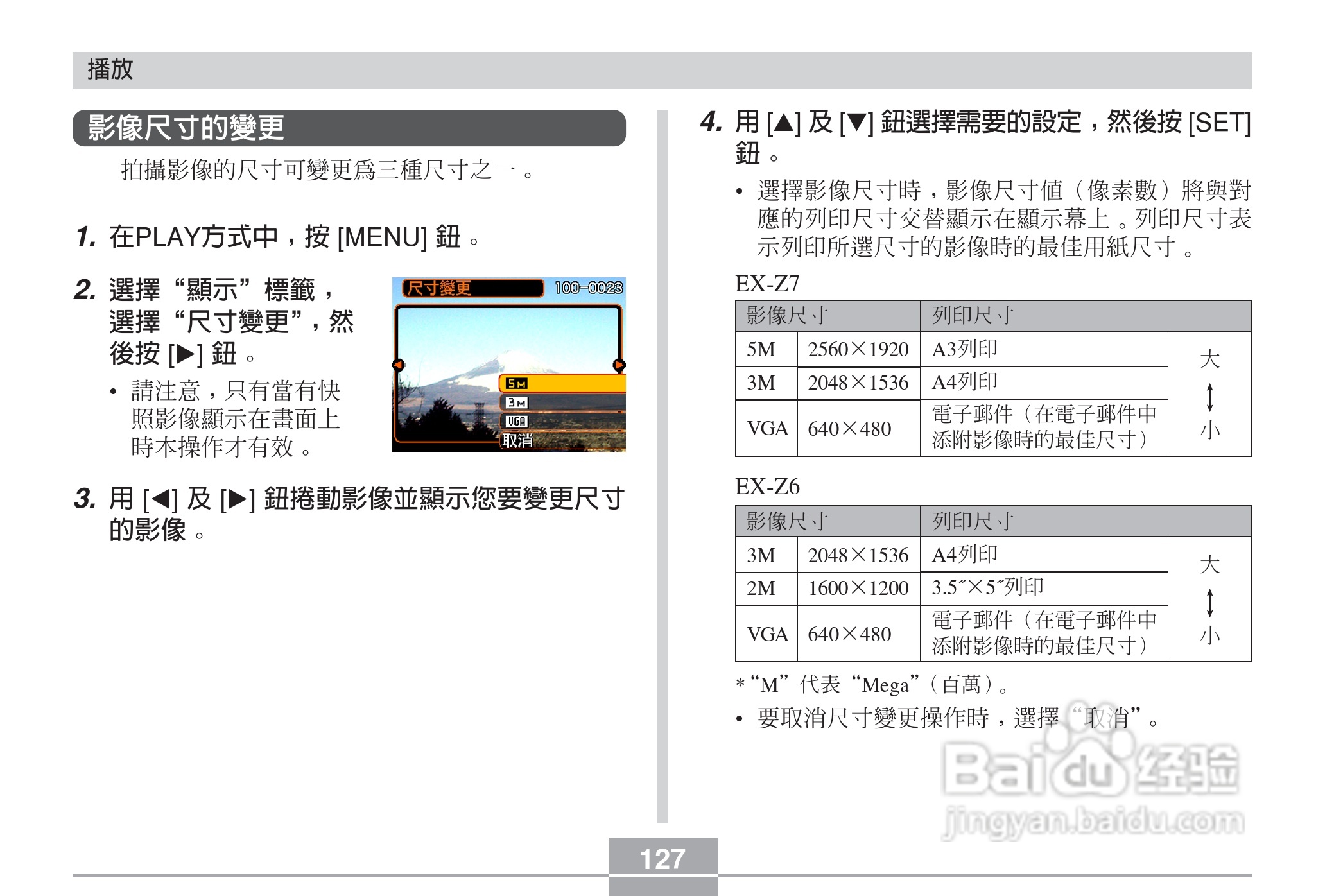Click the left orange arrow on camera screen
The image size is (1325, 896).
pyautogui.click(x=398, y=365)
